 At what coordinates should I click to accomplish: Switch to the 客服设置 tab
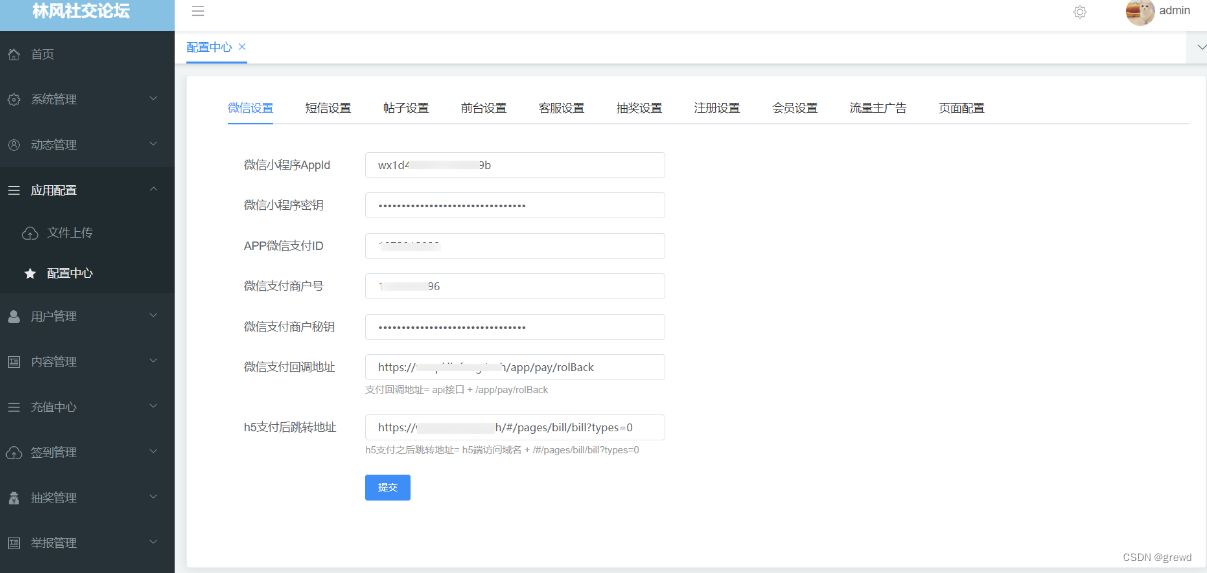click(x=561, y=108)
